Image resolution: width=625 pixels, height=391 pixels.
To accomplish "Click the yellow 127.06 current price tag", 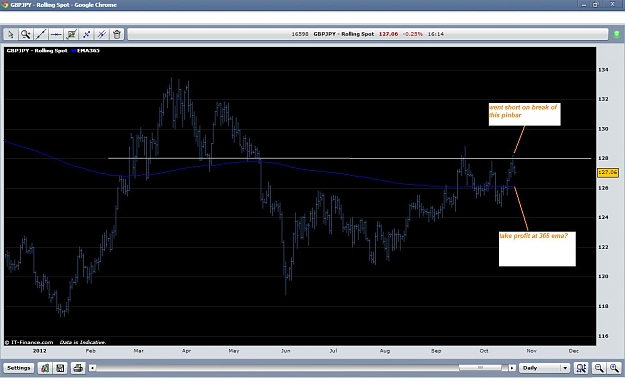I will coord(608,172).
